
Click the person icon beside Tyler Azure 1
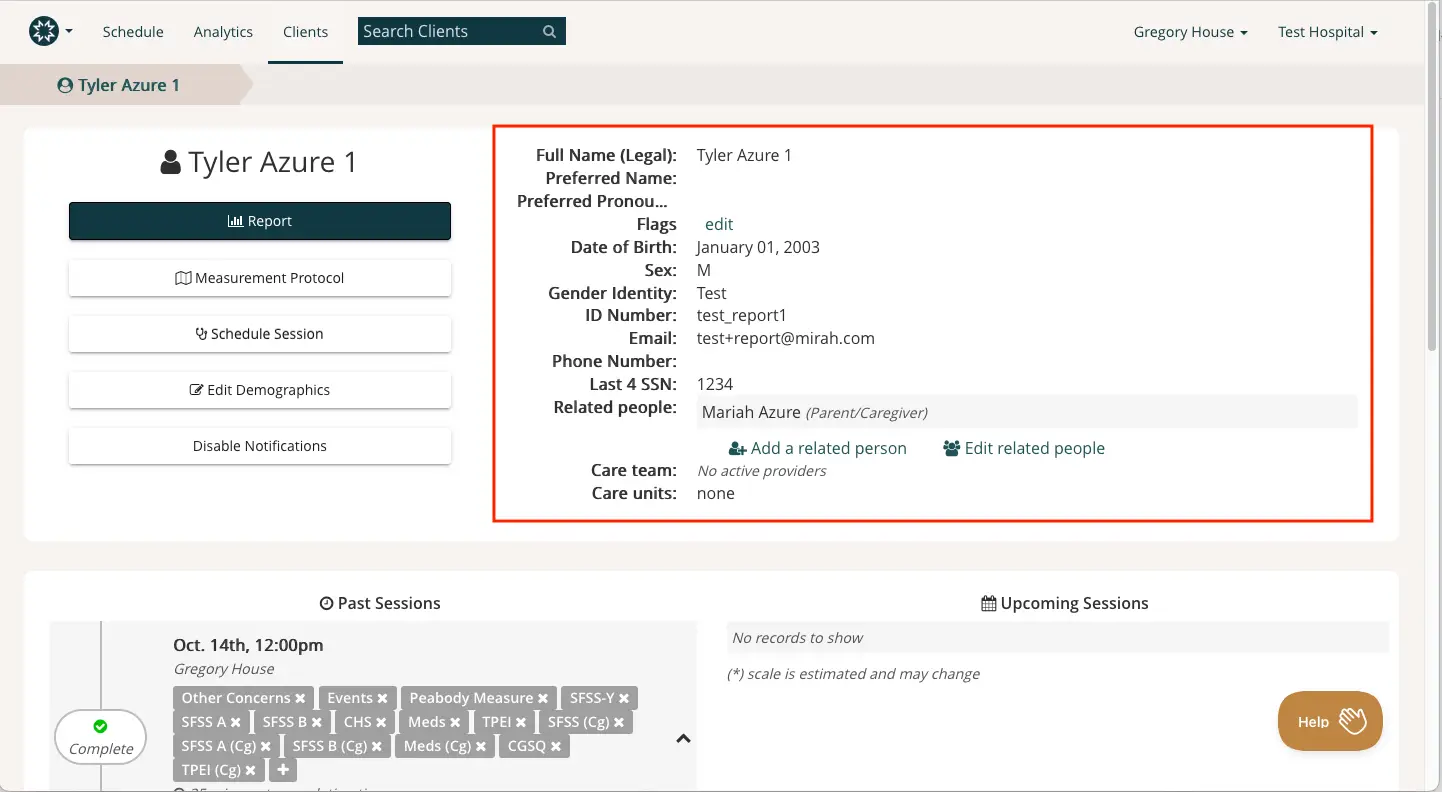click(168, 160)
